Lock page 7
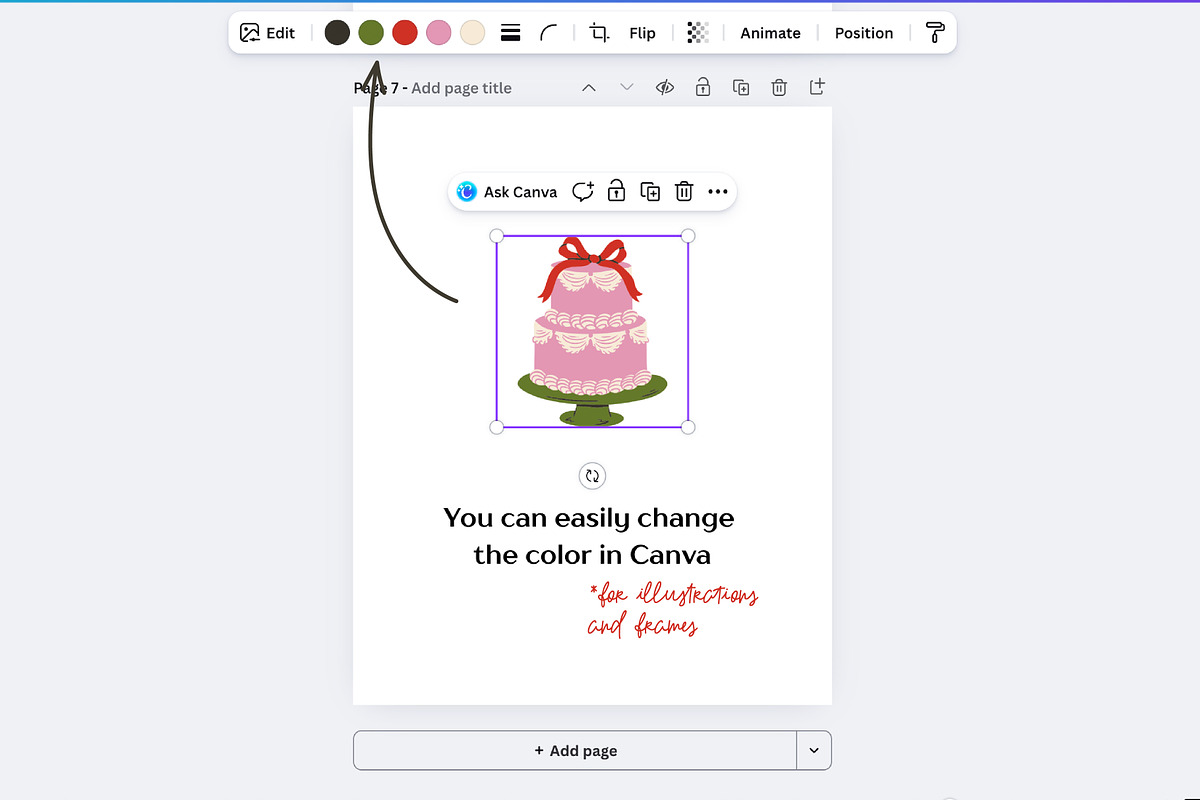The height and width of the screenshot is (800, 1200). coord(703,88)
